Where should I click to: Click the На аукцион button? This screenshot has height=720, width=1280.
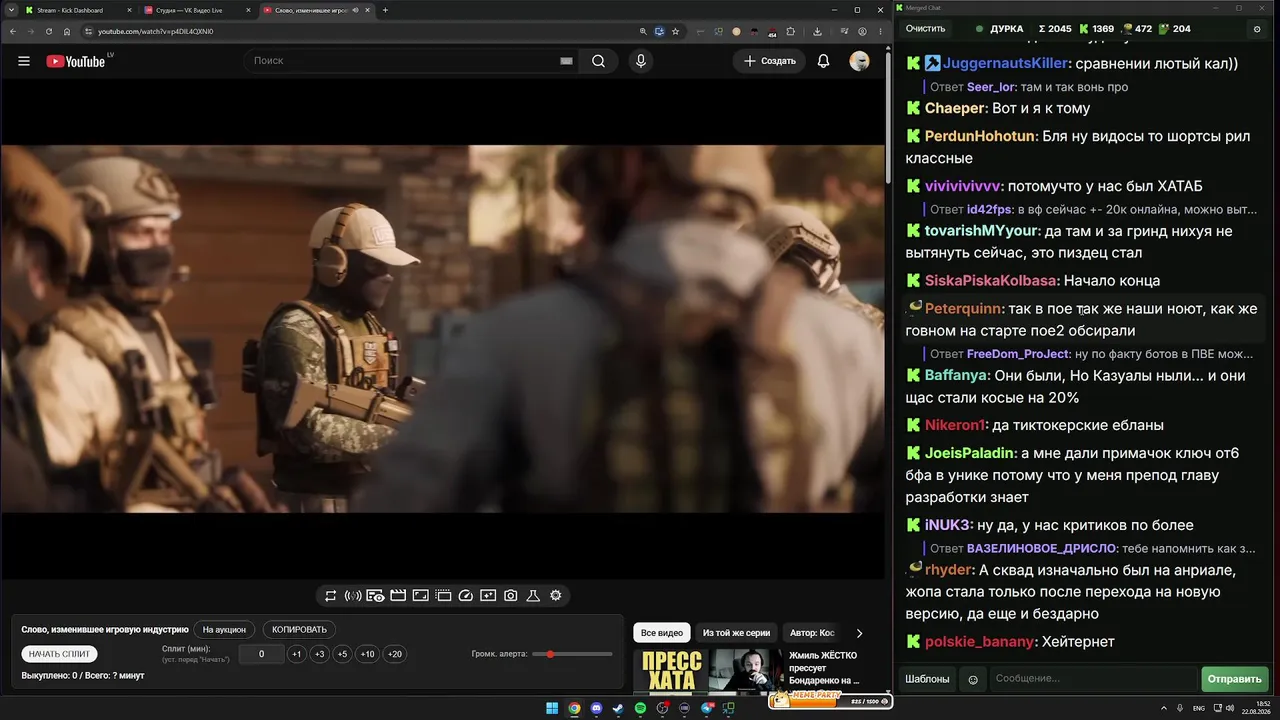click(224, 630)
